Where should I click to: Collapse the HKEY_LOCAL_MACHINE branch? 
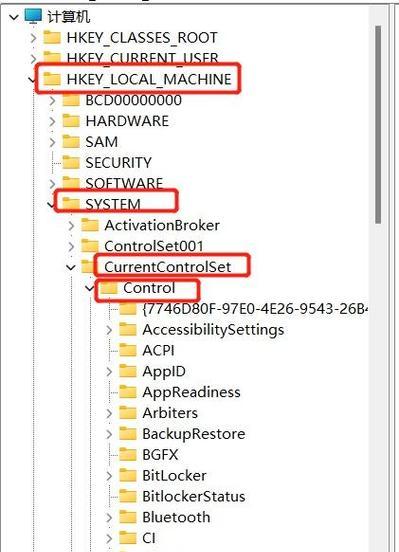pyautogui.click(x=32, y=80)
